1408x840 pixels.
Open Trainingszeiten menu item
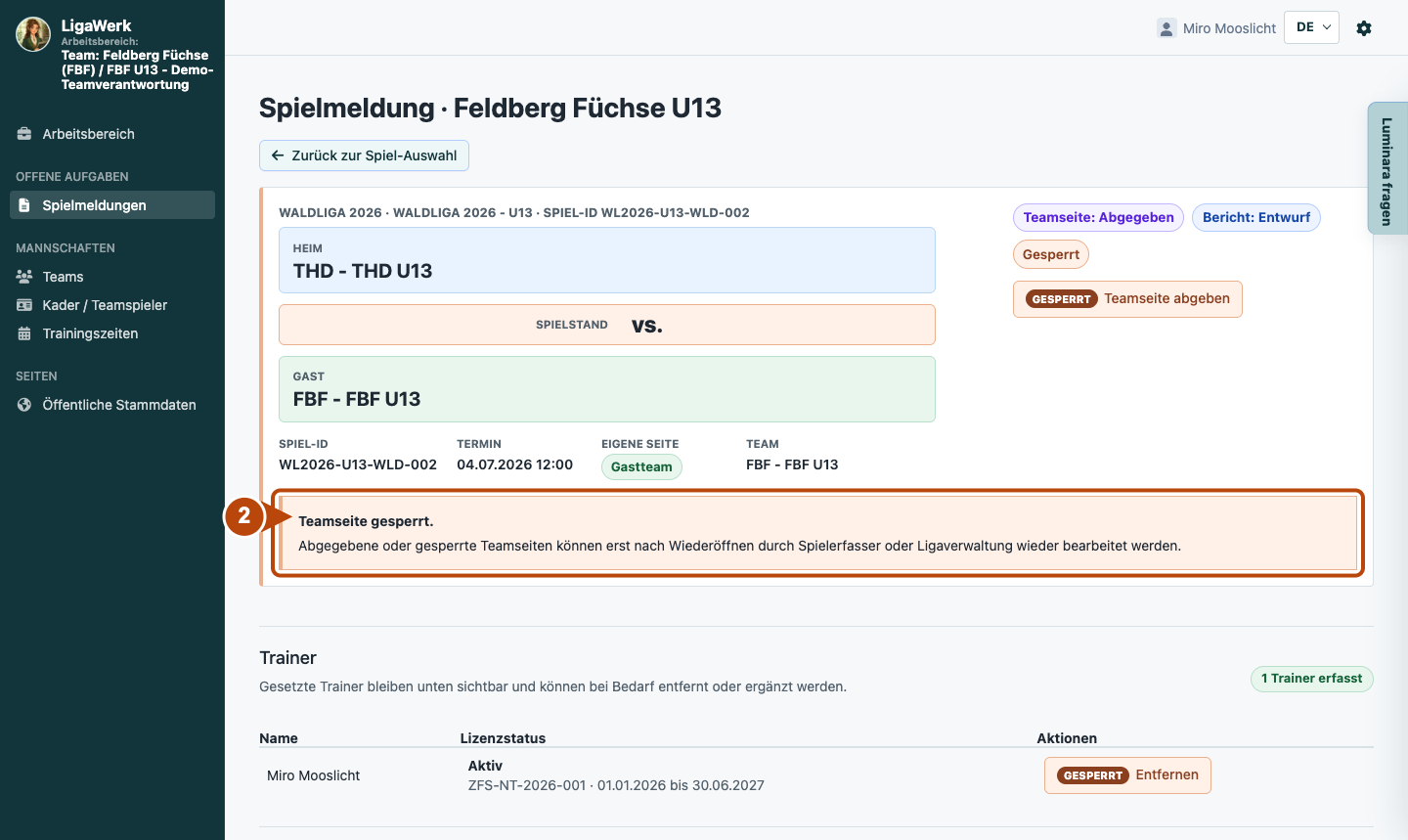tap(112, 333)
